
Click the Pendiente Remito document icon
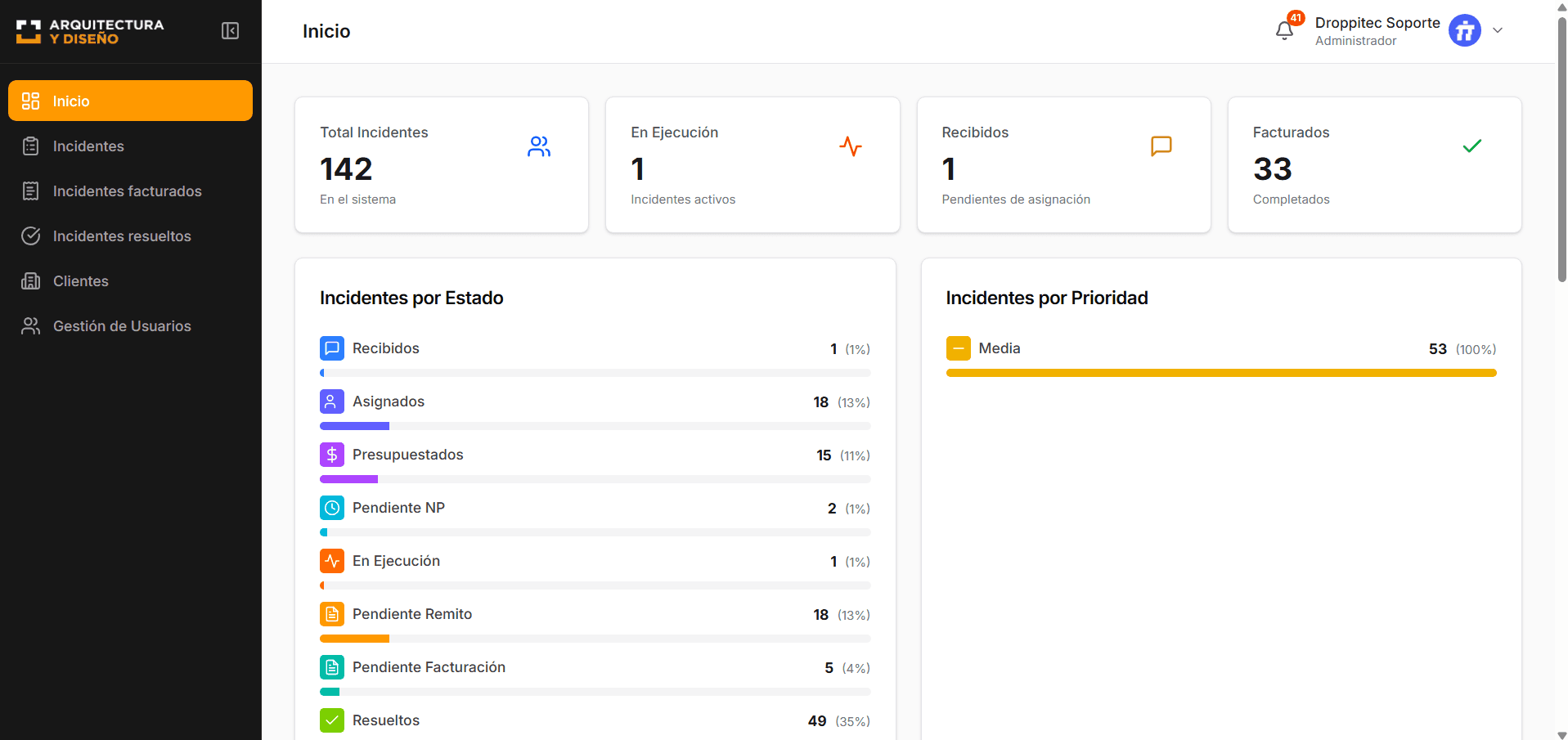coord(332,614)
